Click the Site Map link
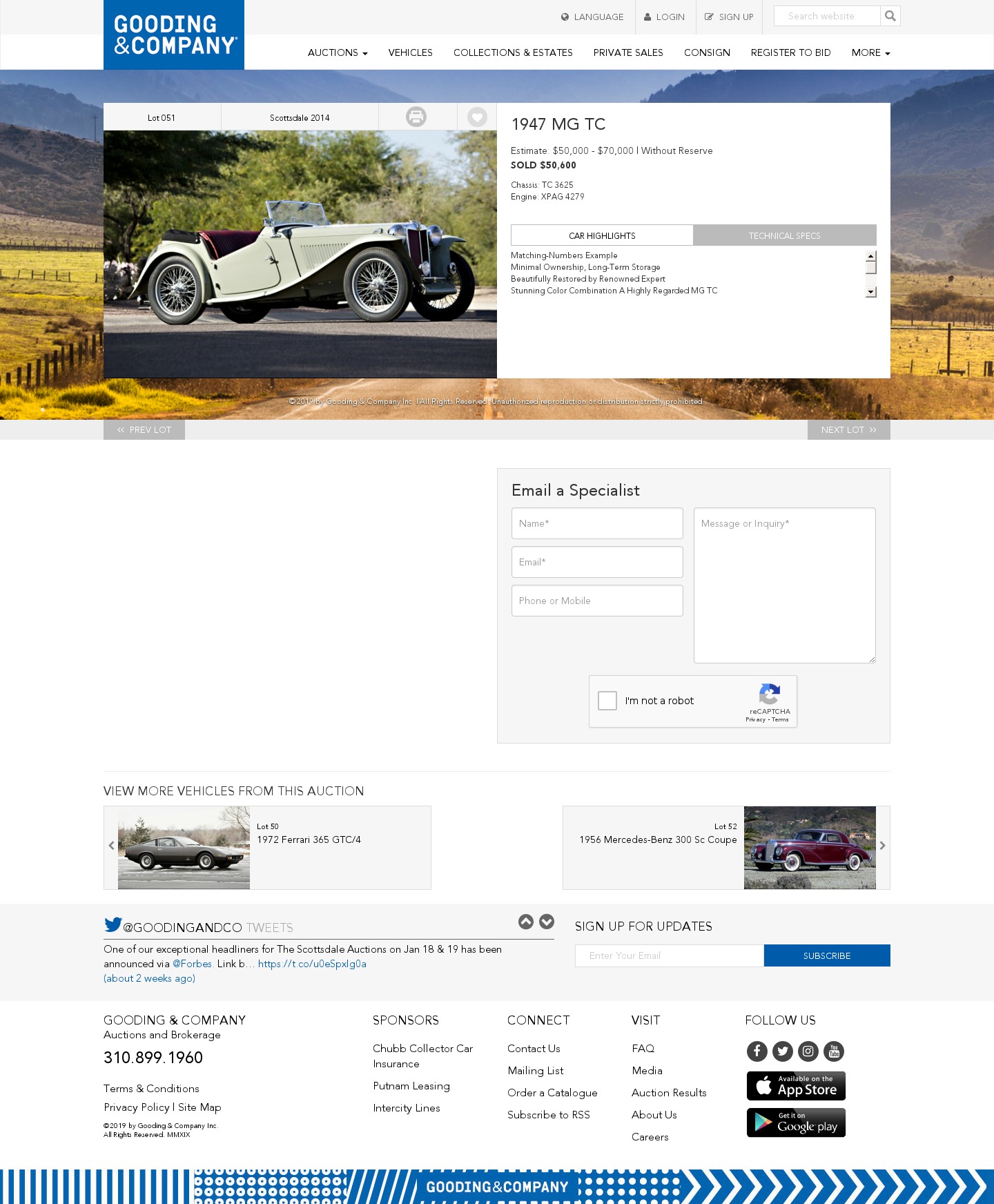Viewport: 994px width, 1204px height. (199, 1107)
